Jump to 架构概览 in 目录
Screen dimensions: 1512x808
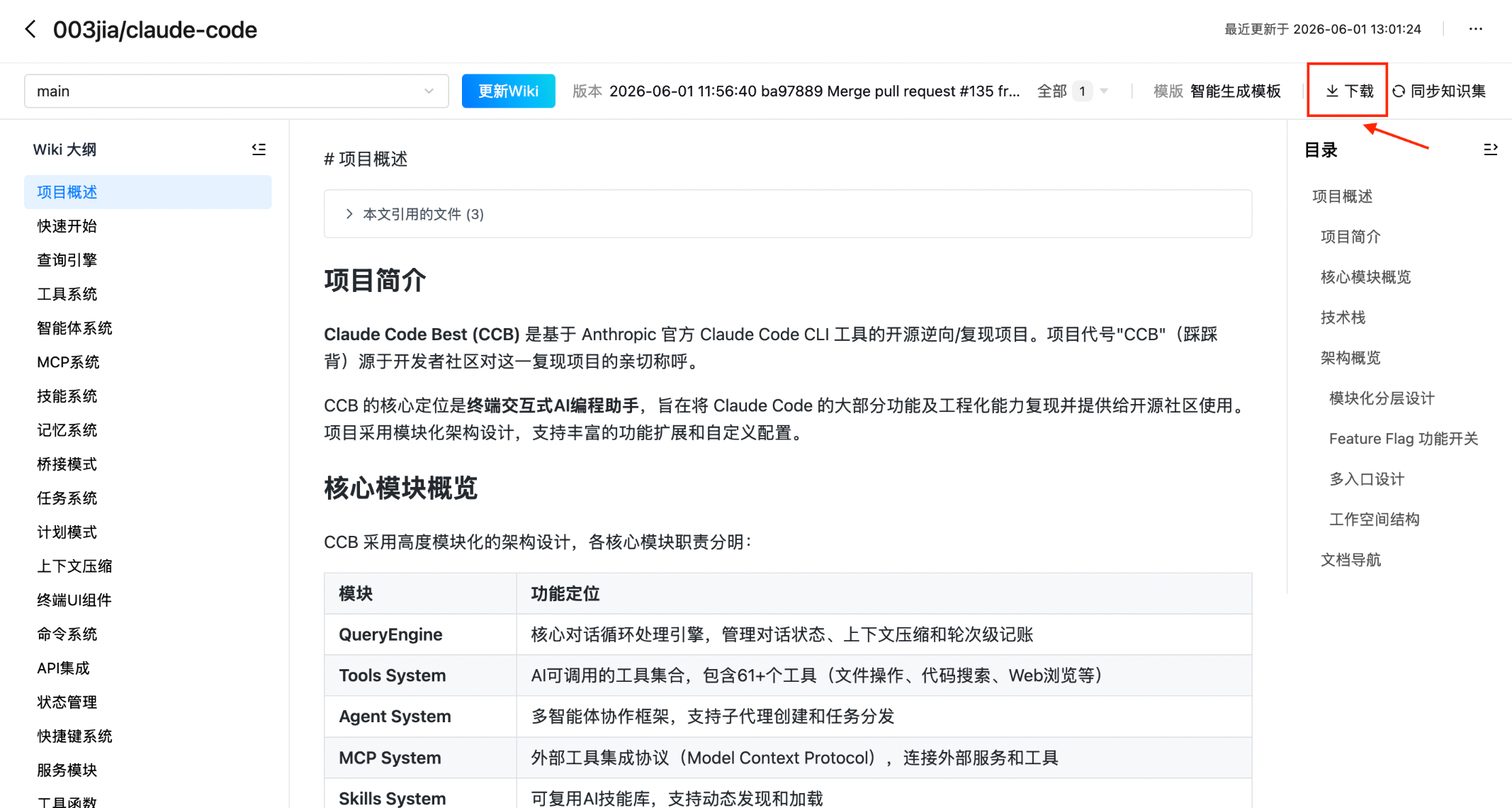(1350, 358)
